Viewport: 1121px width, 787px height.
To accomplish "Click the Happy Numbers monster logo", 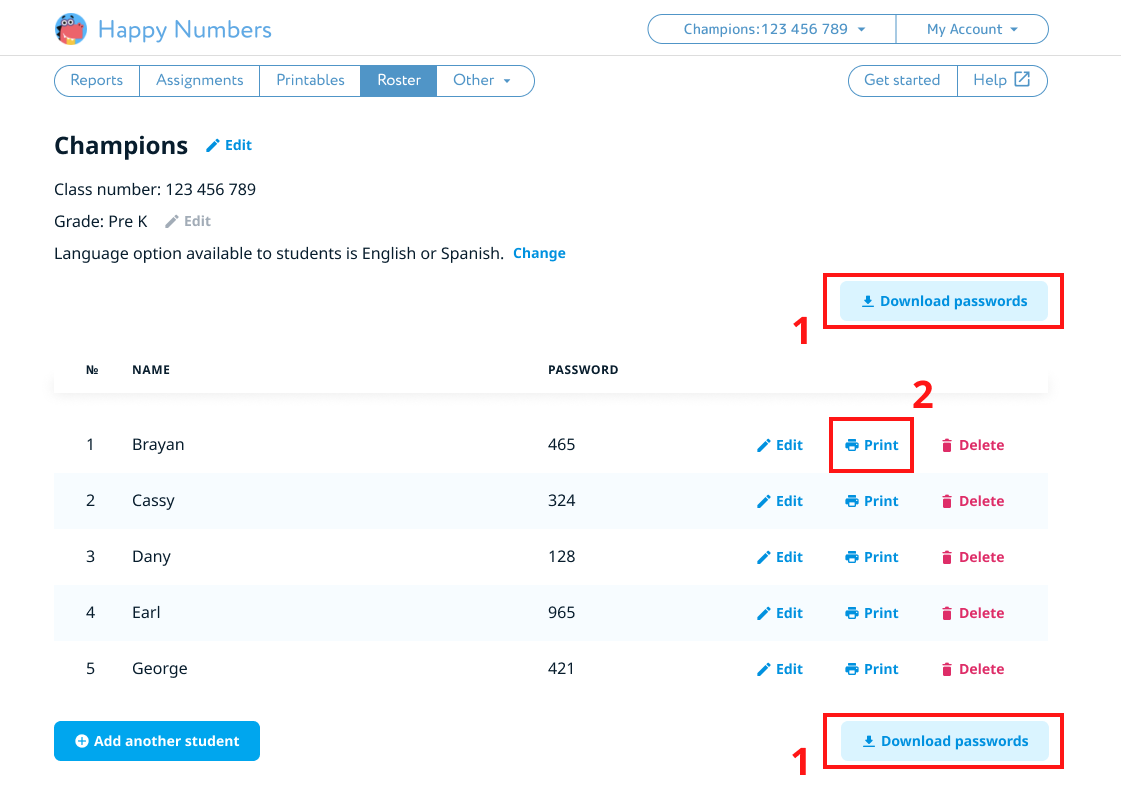I will click(71, 29).
